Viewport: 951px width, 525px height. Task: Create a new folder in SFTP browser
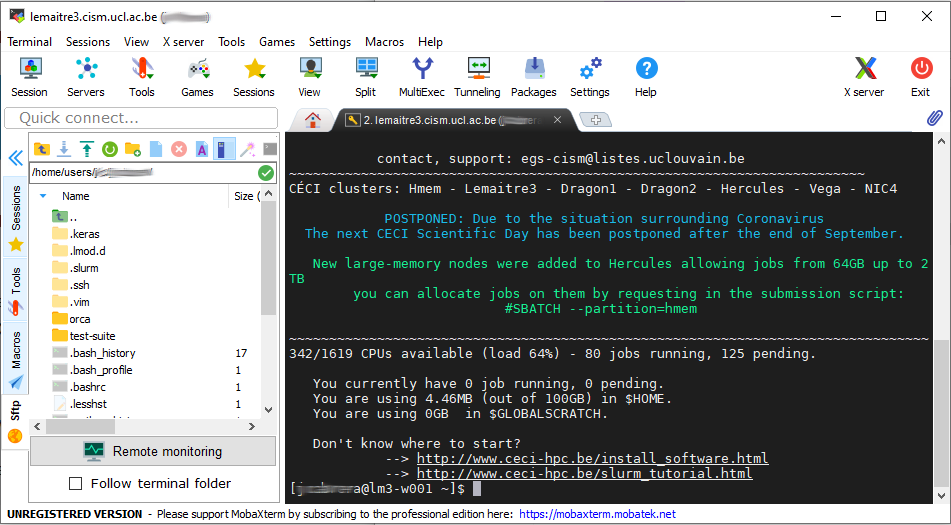pos(132,149)
